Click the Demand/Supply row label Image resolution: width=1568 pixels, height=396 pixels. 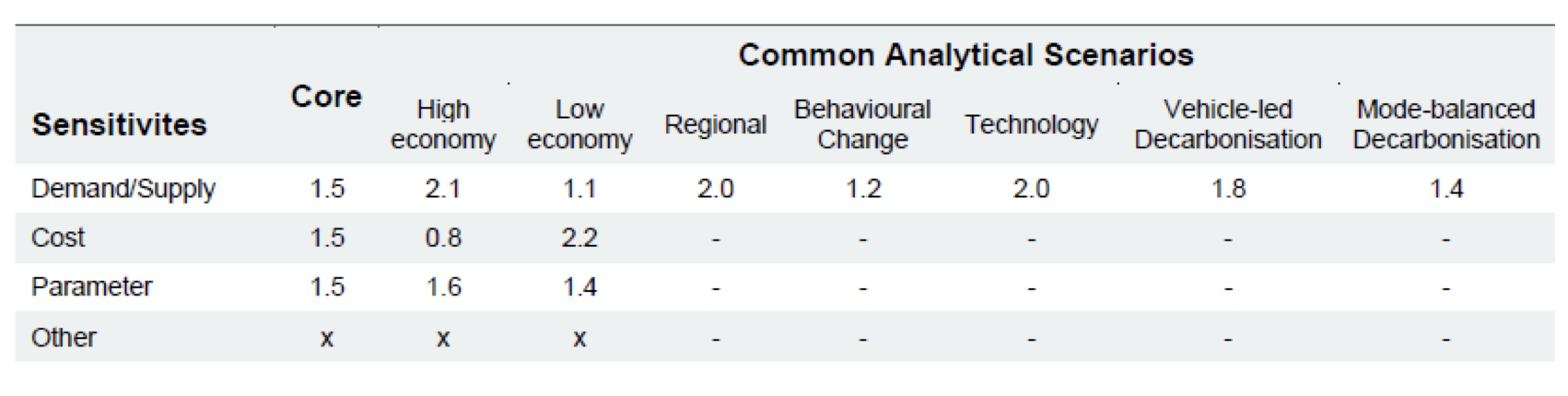[x=123, y=189]
